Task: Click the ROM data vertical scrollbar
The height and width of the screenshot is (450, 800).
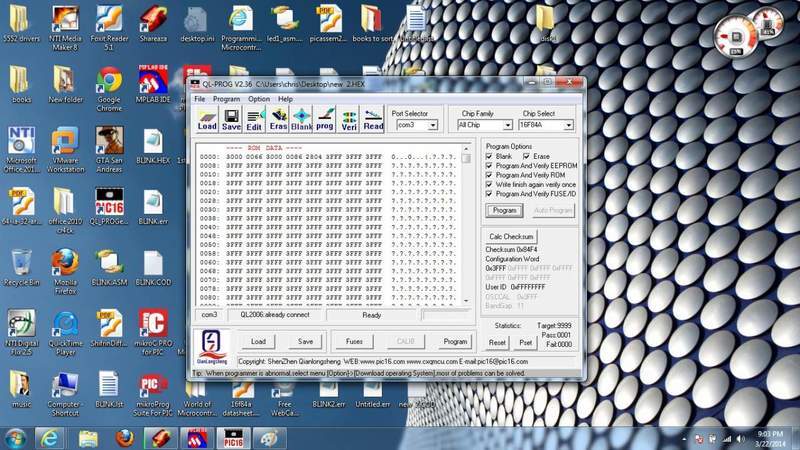Action: (x=467, y=230)
